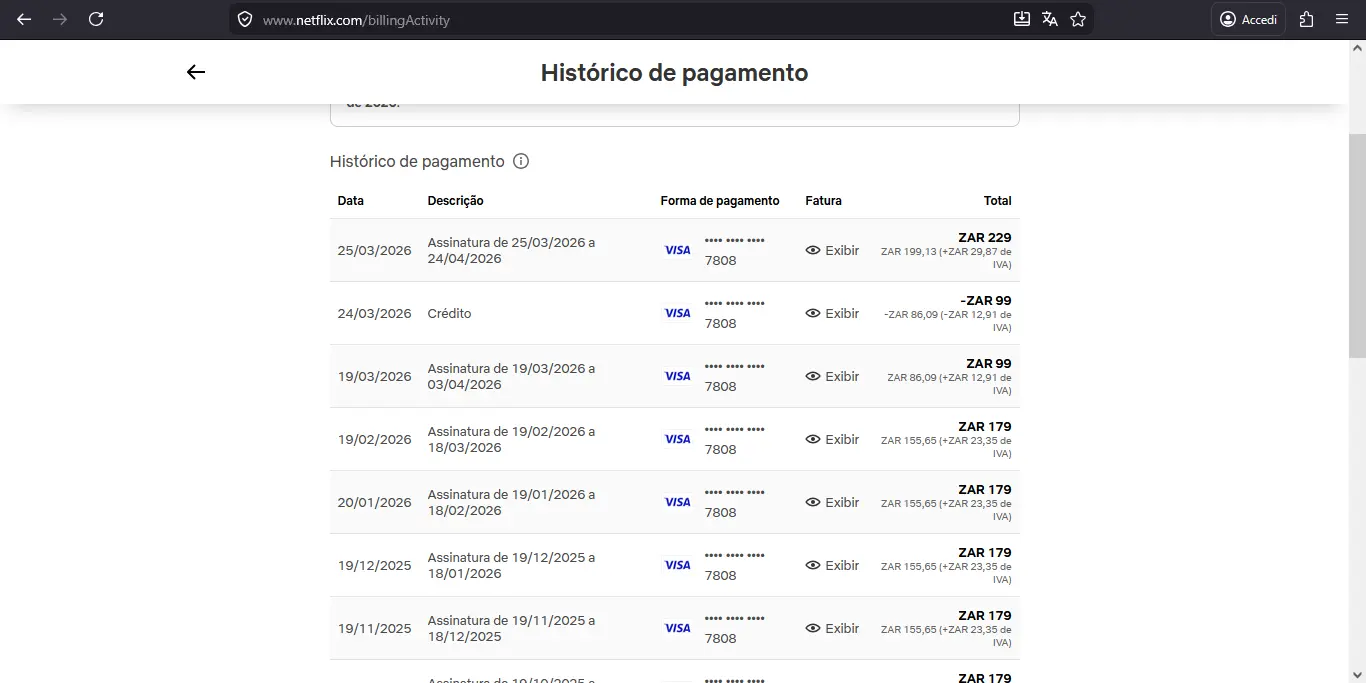View invoice Exibir for 19/02/2026
The width and height of the screenshot is (1366, 683).
(832, 439)
